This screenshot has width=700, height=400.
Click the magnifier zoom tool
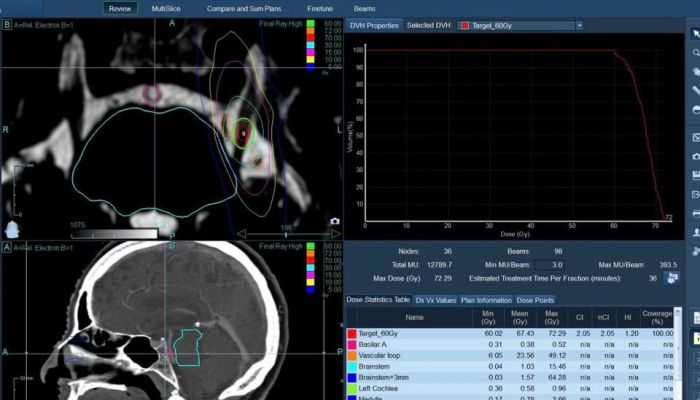point(694,52)
